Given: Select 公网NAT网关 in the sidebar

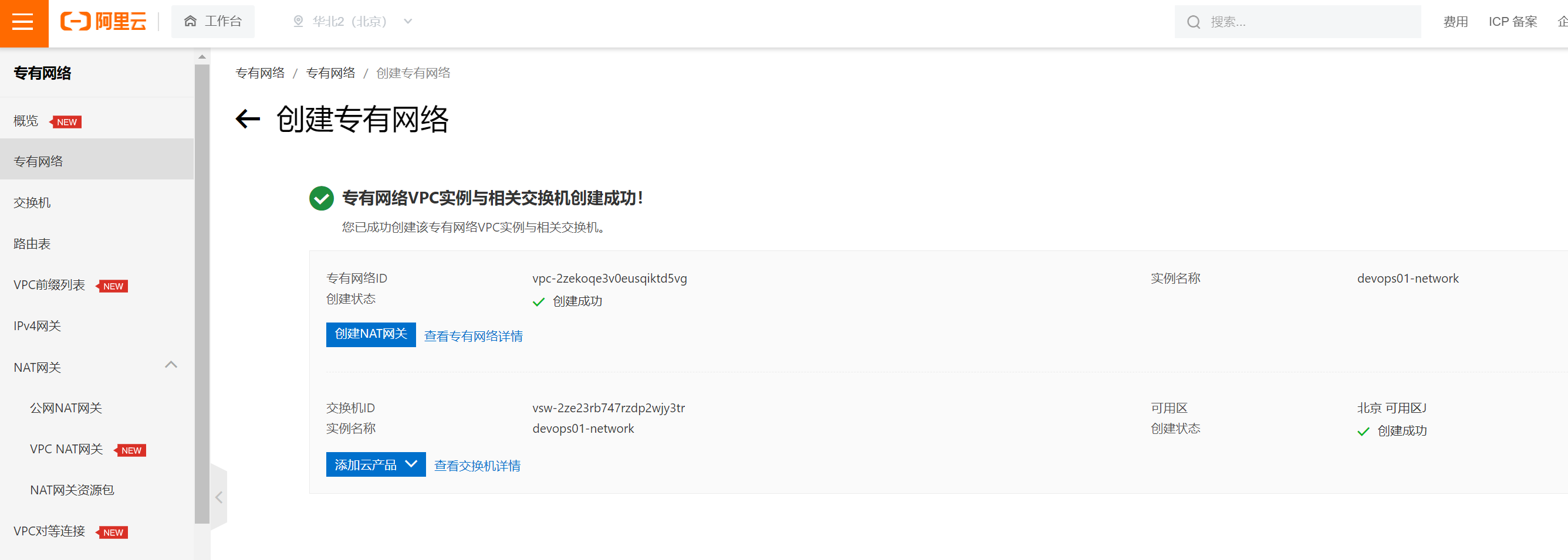Looking at the screenshot, I should coord(66,408).
